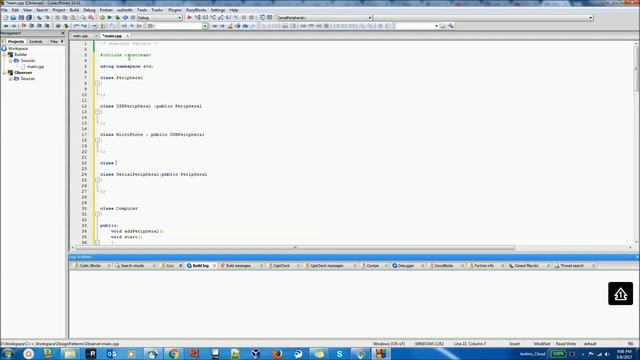Click the highlight marker icon
Screen dimensions: 640x360
tap(230, 26)
